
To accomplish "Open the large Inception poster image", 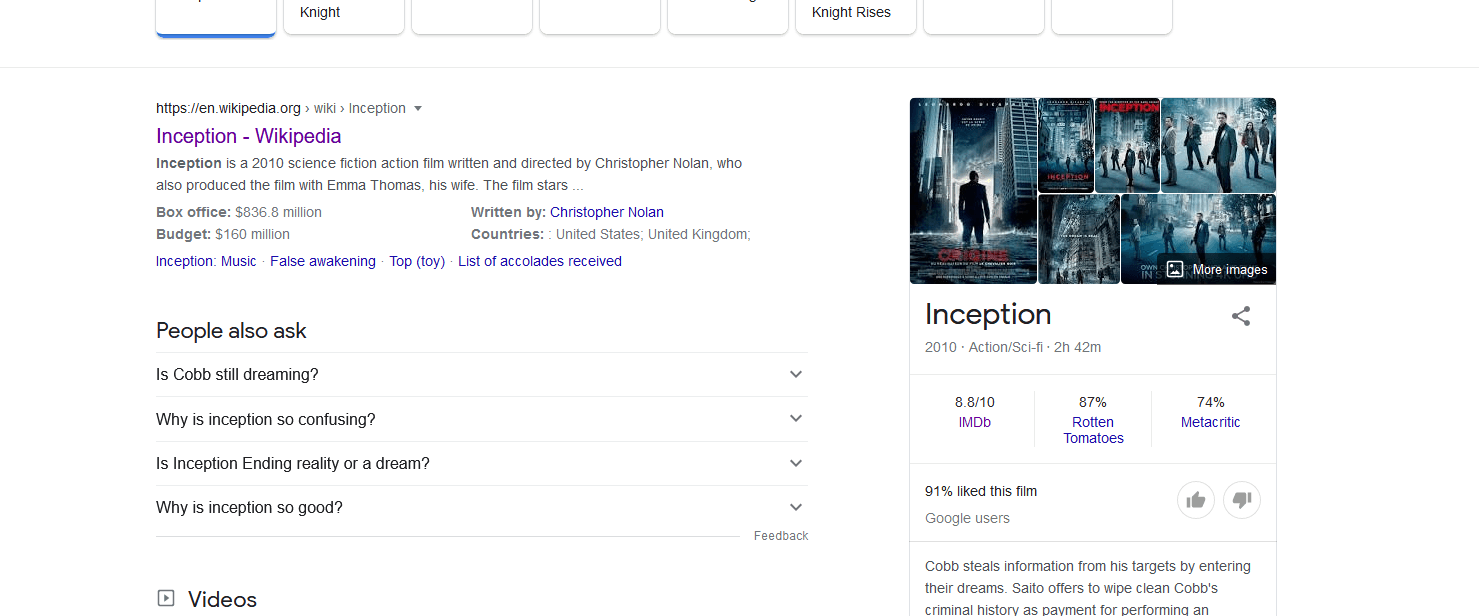I will point(973,191).
